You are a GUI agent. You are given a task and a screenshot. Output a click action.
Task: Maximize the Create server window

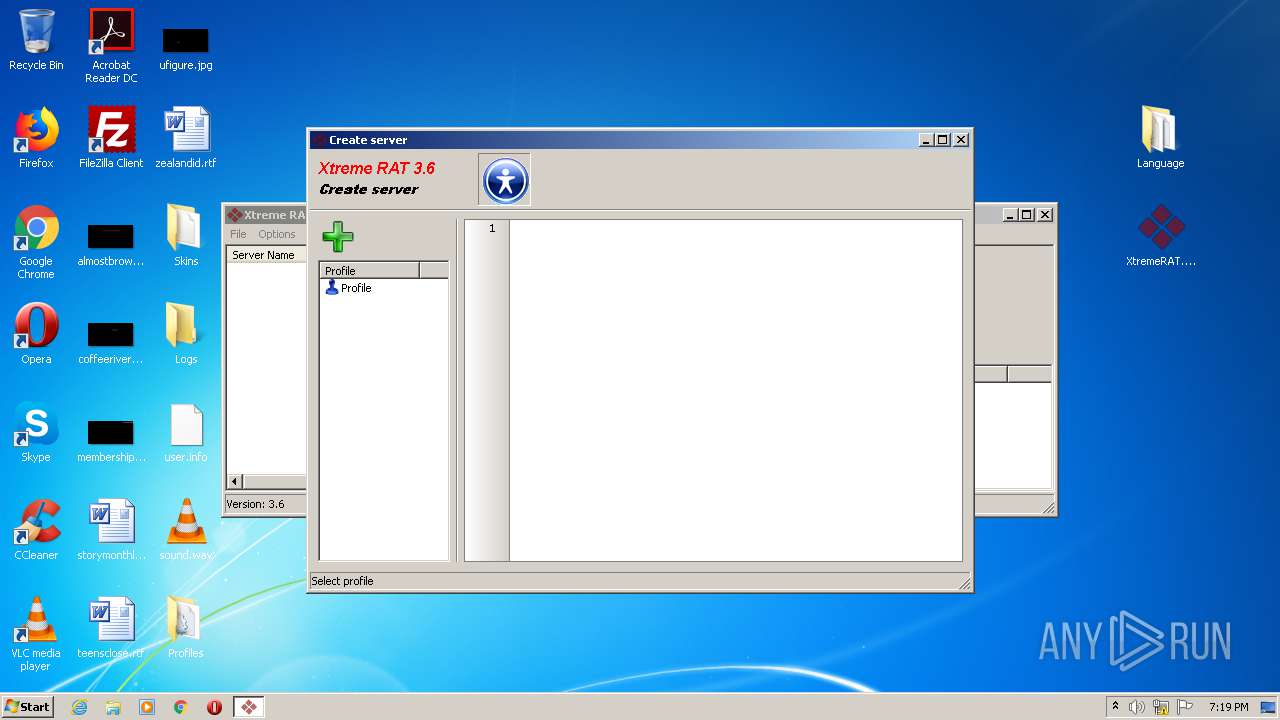point(943,140)
